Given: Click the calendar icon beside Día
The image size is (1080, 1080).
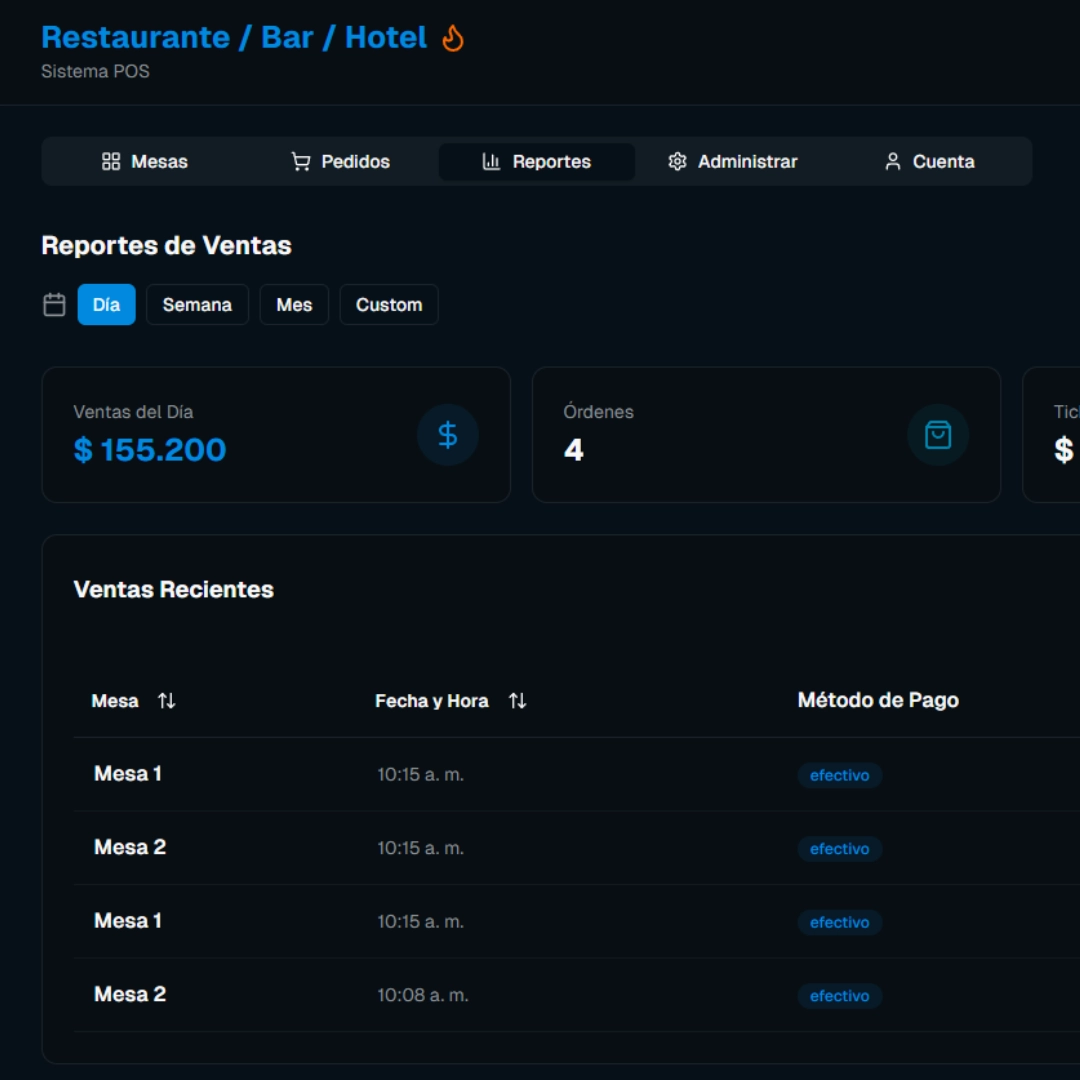Looking at the screenshot, I should point(55,305).
